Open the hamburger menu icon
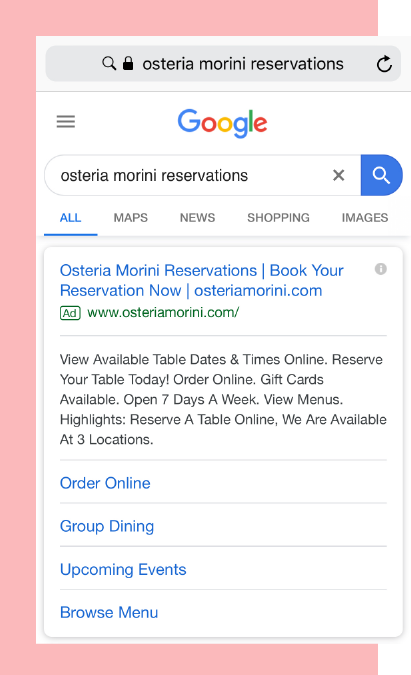This screenshot has height=675, width=411. point(66,121)
